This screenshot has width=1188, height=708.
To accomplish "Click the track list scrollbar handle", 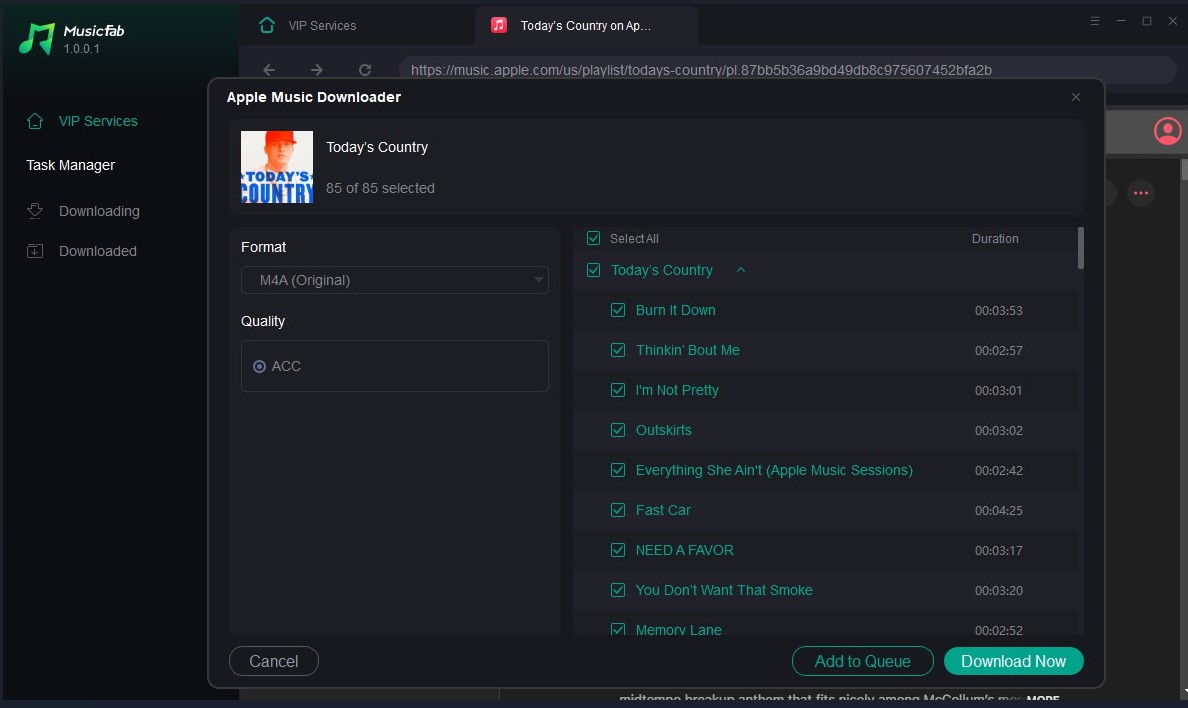I will [x=1080, y=248].
